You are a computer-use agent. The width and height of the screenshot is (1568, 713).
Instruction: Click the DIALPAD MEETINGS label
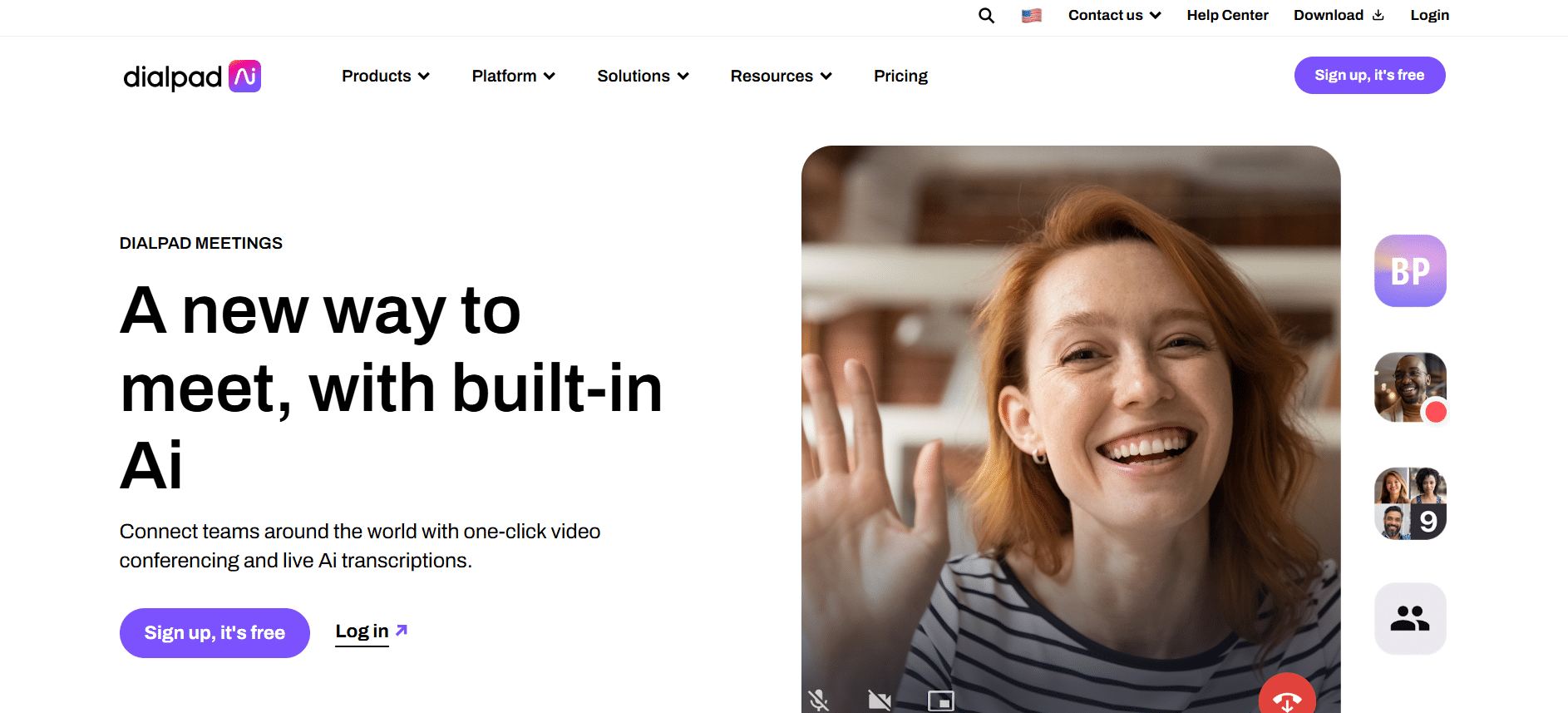pos(201,243)
